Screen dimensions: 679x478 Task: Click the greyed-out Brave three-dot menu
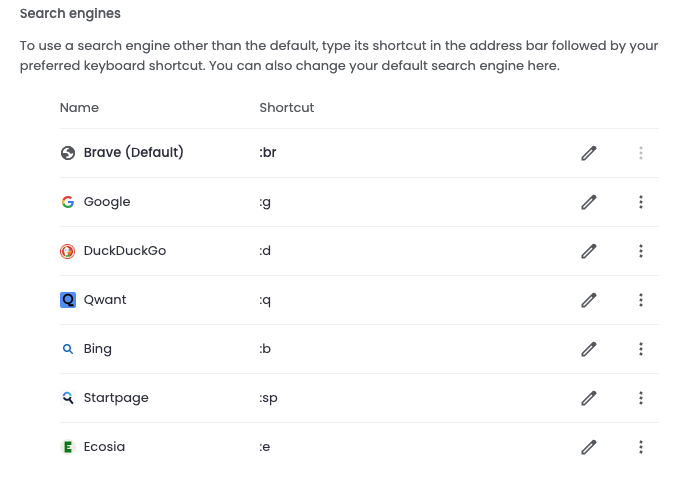641,153
